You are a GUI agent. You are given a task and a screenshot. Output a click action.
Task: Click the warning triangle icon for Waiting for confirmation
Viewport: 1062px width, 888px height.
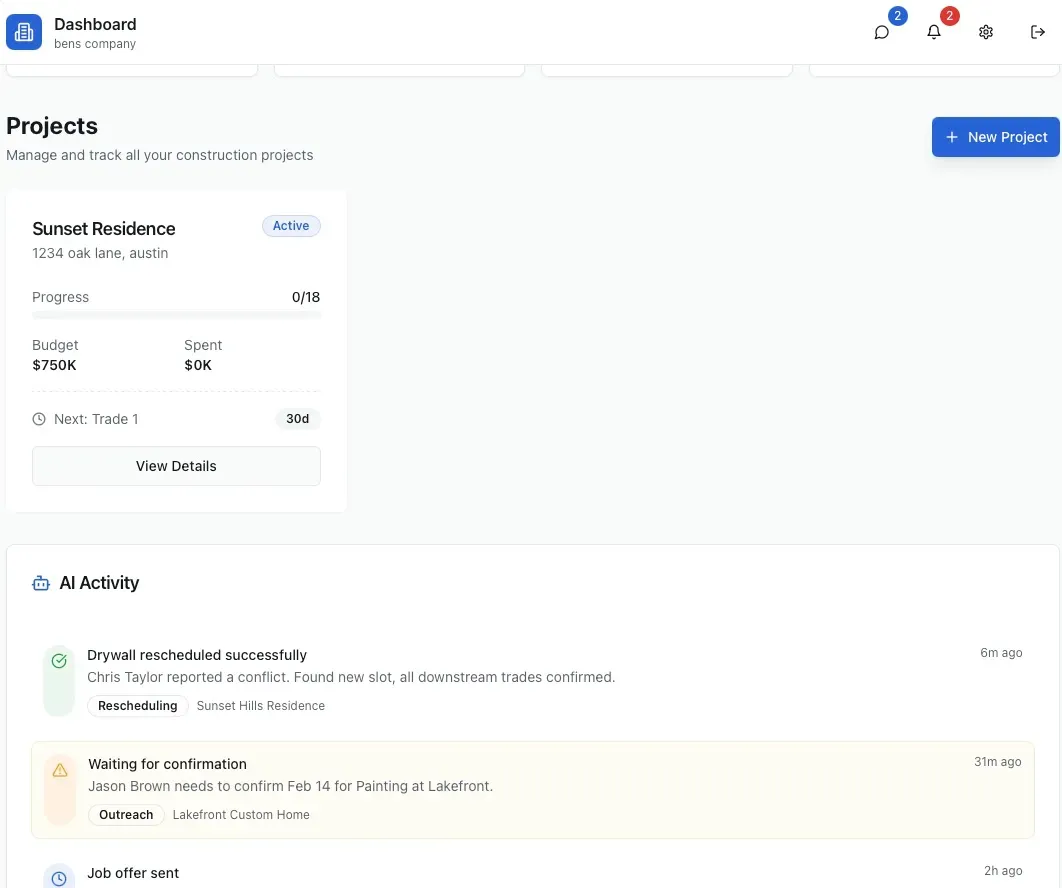(60, 770)
